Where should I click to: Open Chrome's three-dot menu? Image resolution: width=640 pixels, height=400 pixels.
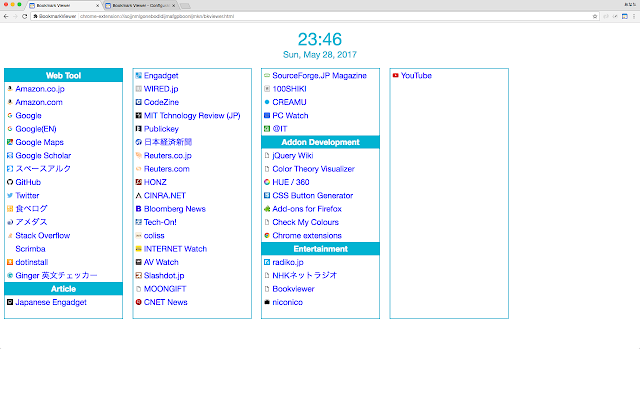tap(634, 16)
